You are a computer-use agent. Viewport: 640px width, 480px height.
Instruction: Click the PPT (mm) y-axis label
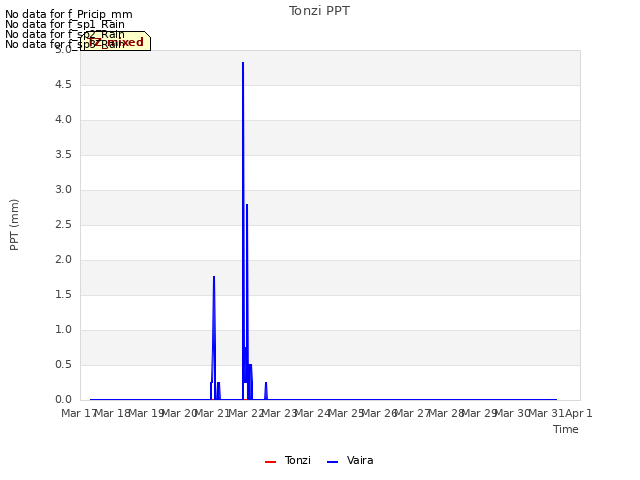tap(14, 225)
